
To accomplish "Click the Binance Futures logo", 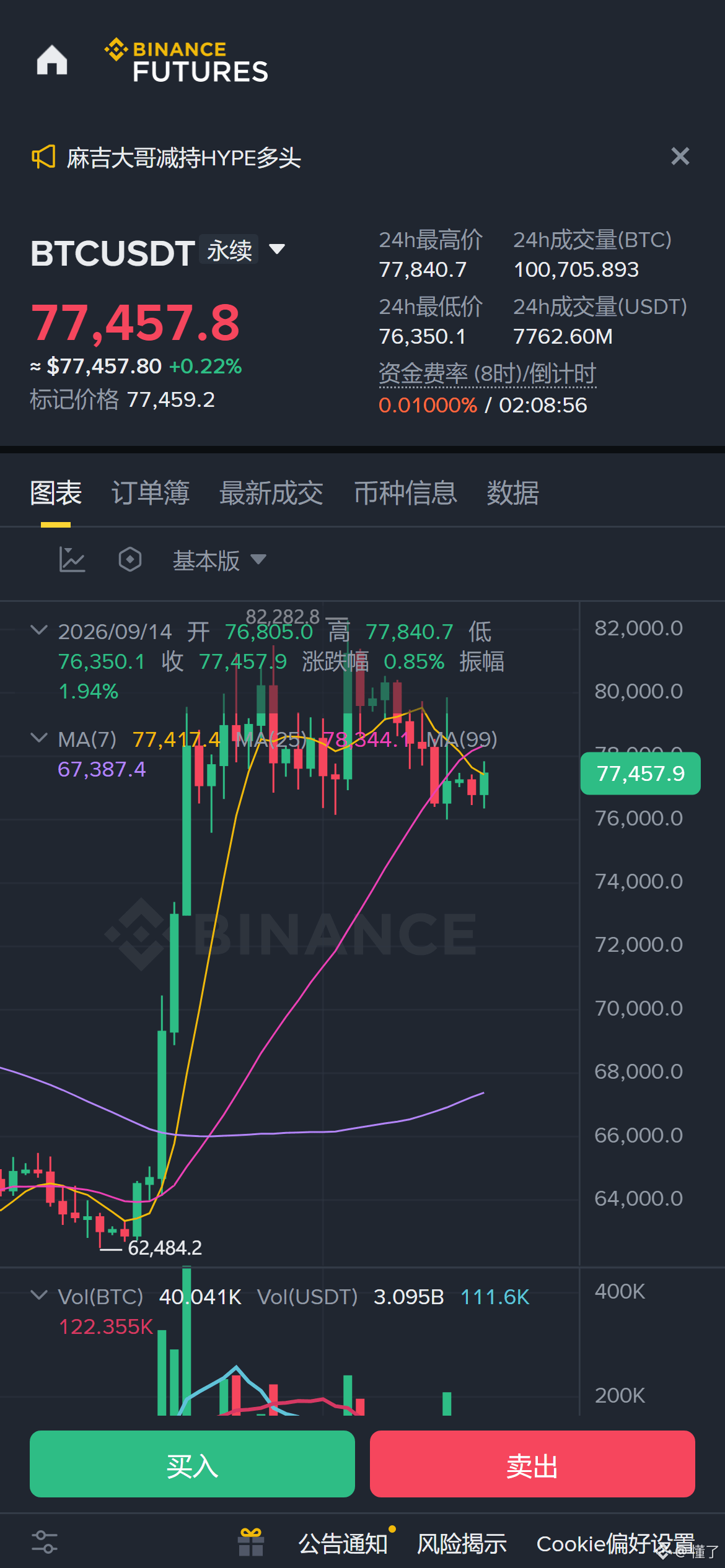I will click(186, 61).
